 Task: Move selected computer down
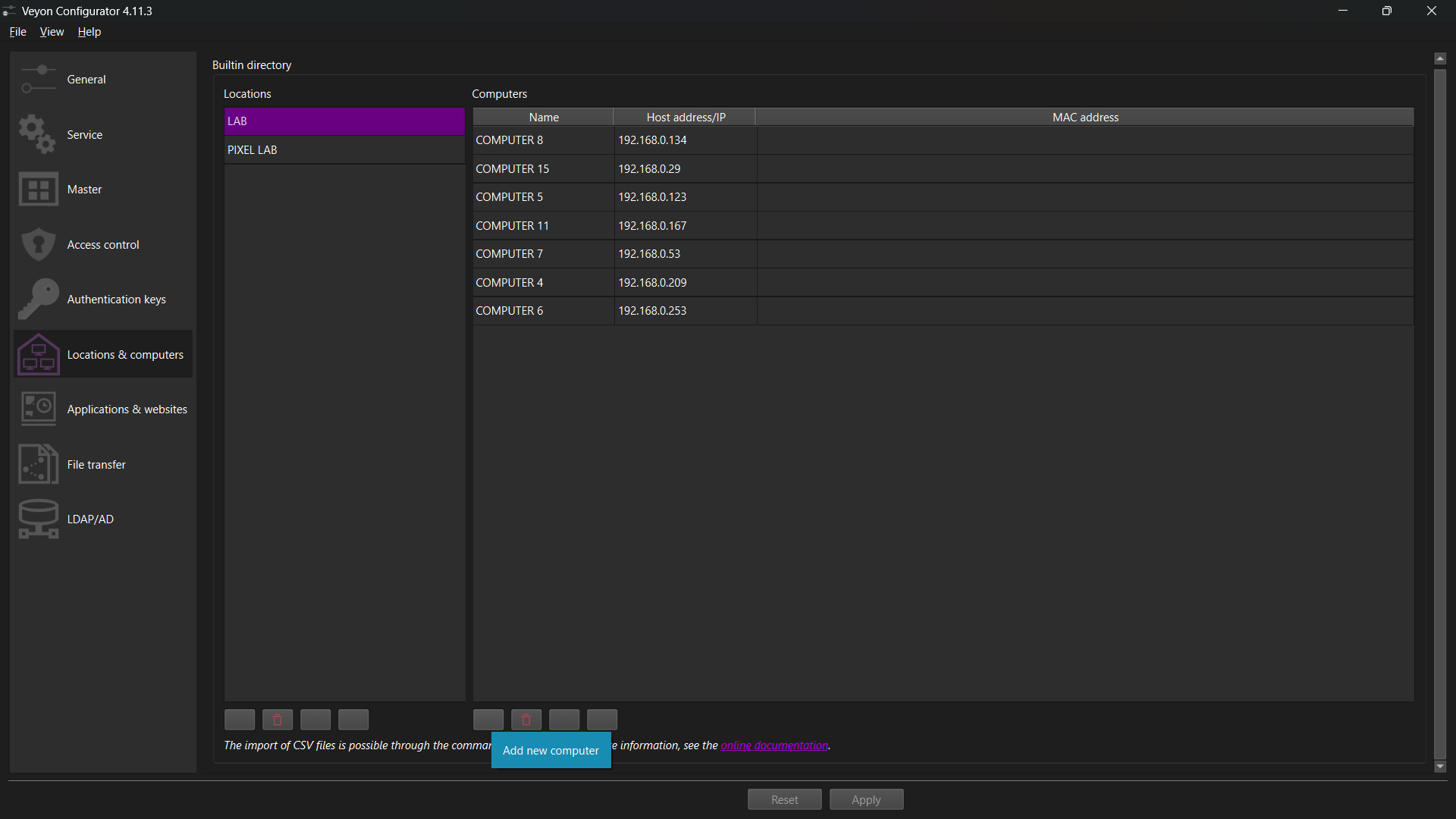pyautogui.click(x=602, y=720)
